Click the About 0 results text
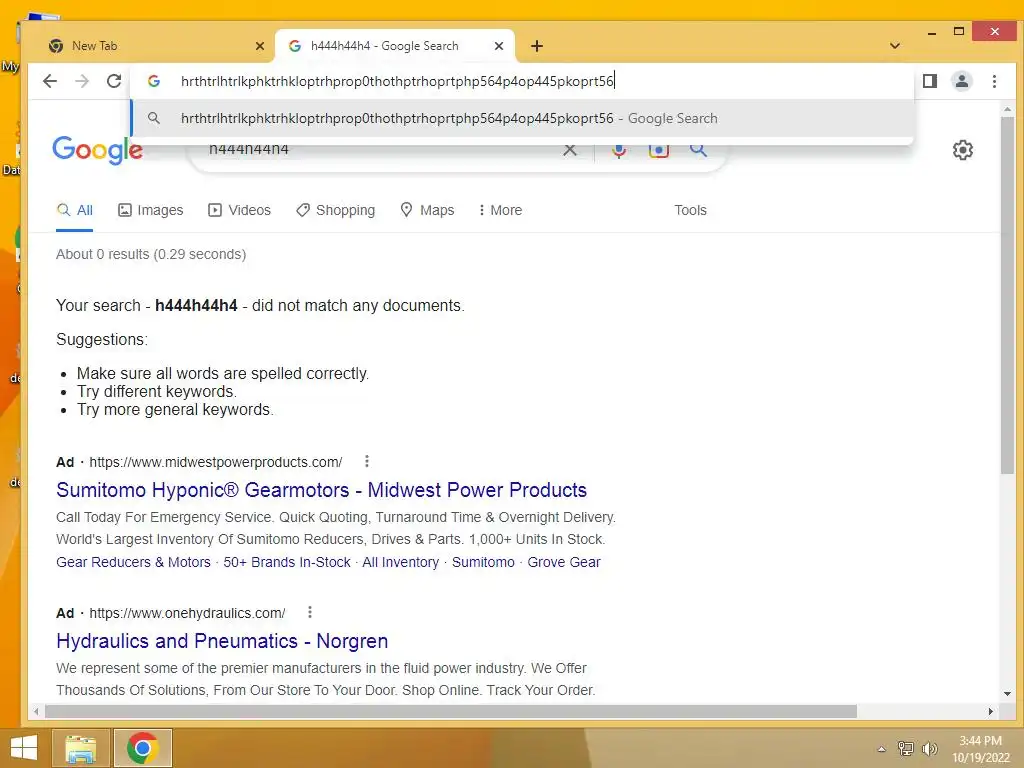Image resolution: width=1024 pixels, height=768 pixels. coord(151,254)
